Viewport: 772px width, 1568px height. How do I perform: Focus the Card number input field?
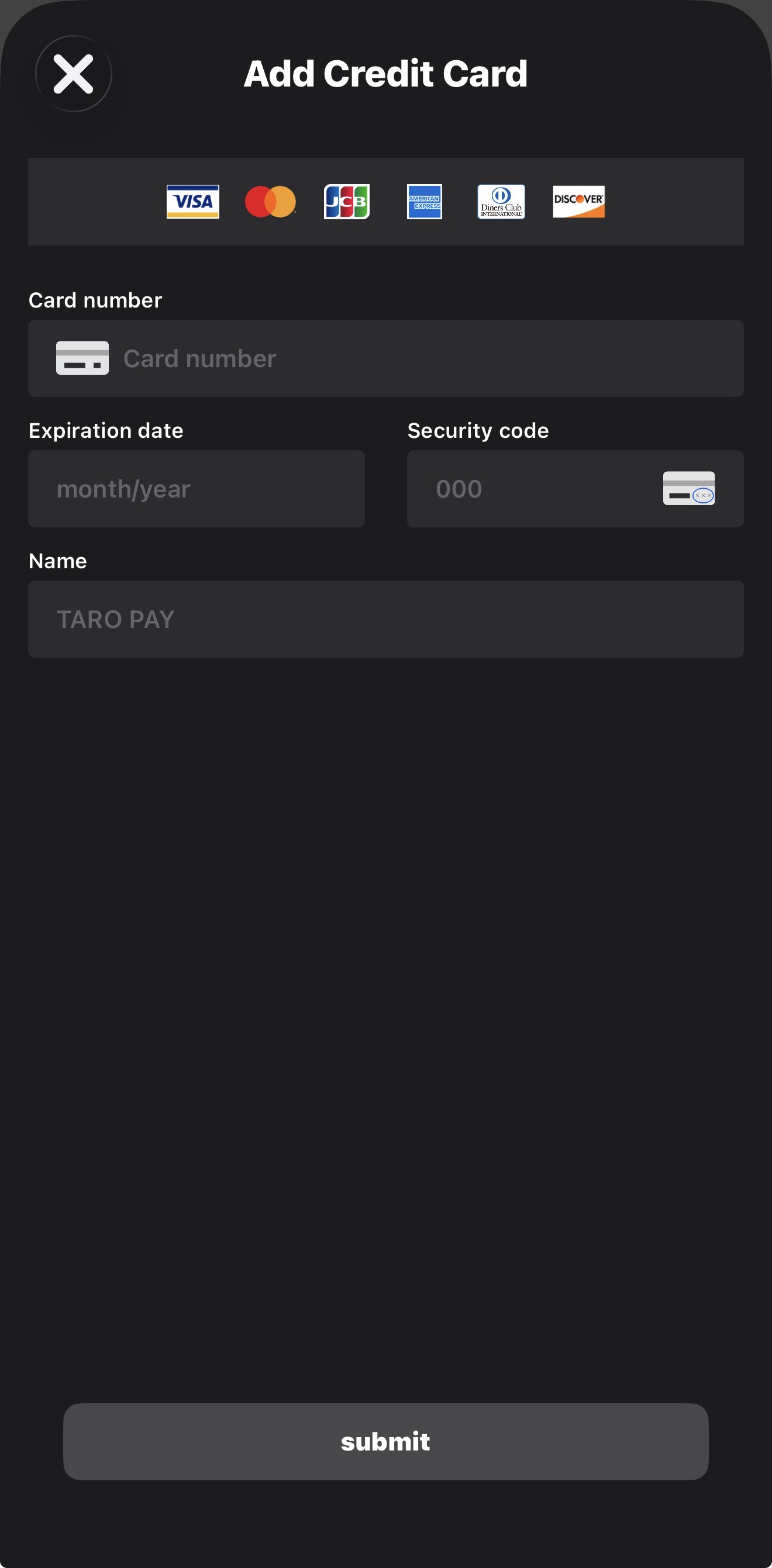pyautogui.click(x=426, y=358)
